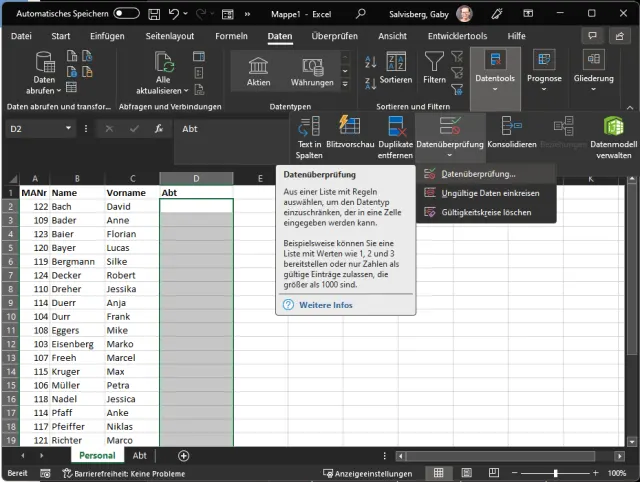Click Anzeigeeinstellungen in status bar

[373, 473]
